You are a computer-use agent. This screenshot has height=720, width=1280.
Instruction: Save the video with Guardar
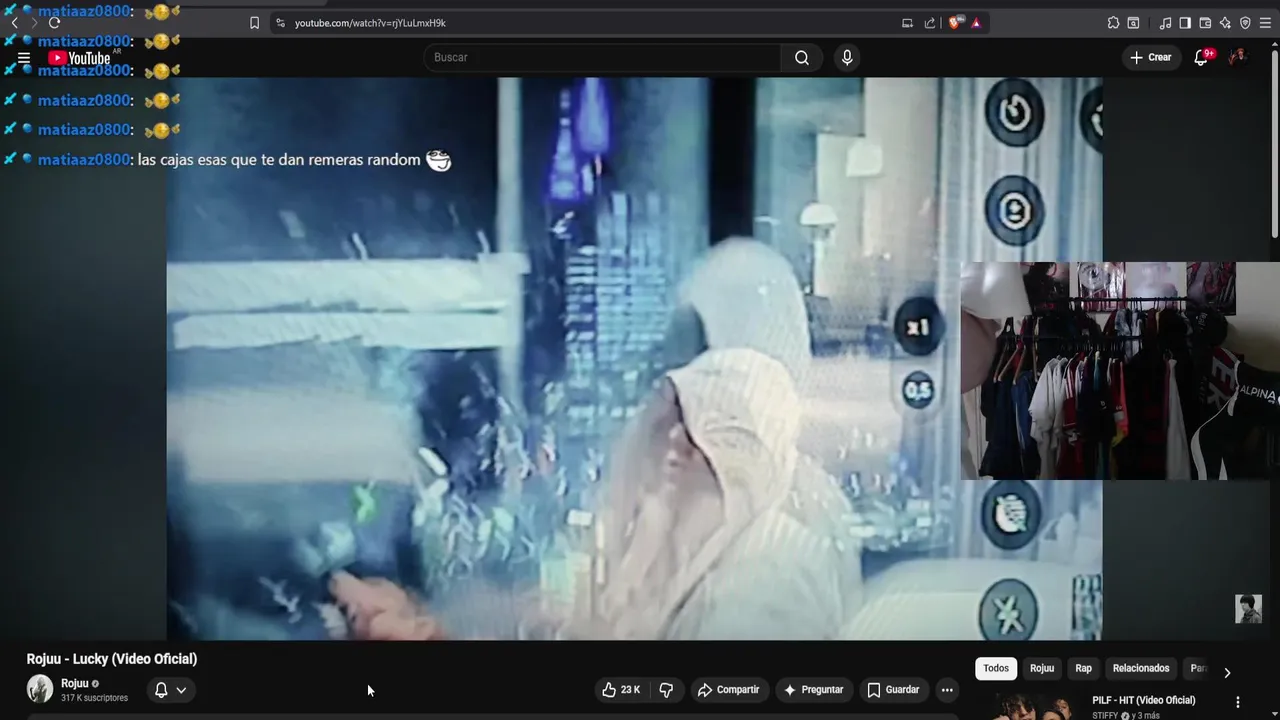pos(893,690)
